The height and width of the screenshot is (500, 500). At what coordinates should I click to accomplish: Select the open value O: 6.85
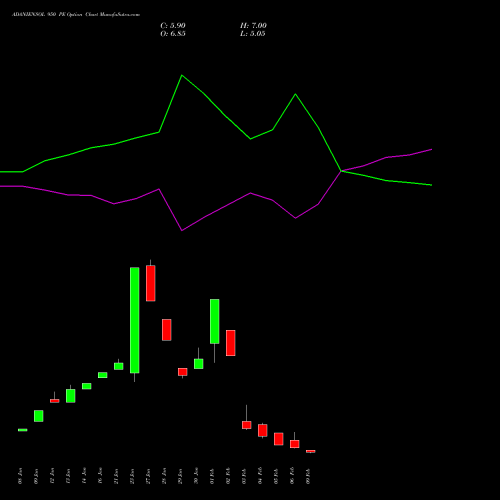click(173, 34)
